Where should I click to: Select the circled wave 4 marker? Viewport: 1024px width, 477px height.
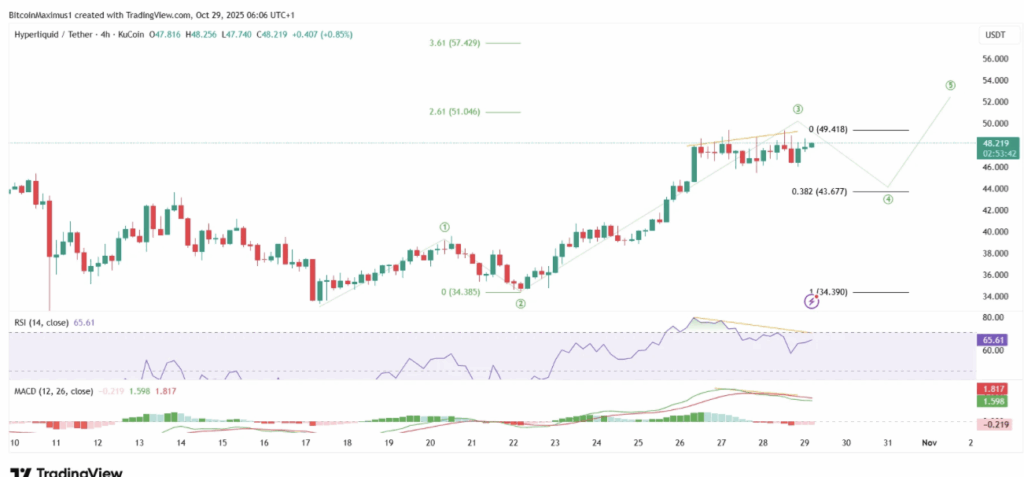point(887,199)
